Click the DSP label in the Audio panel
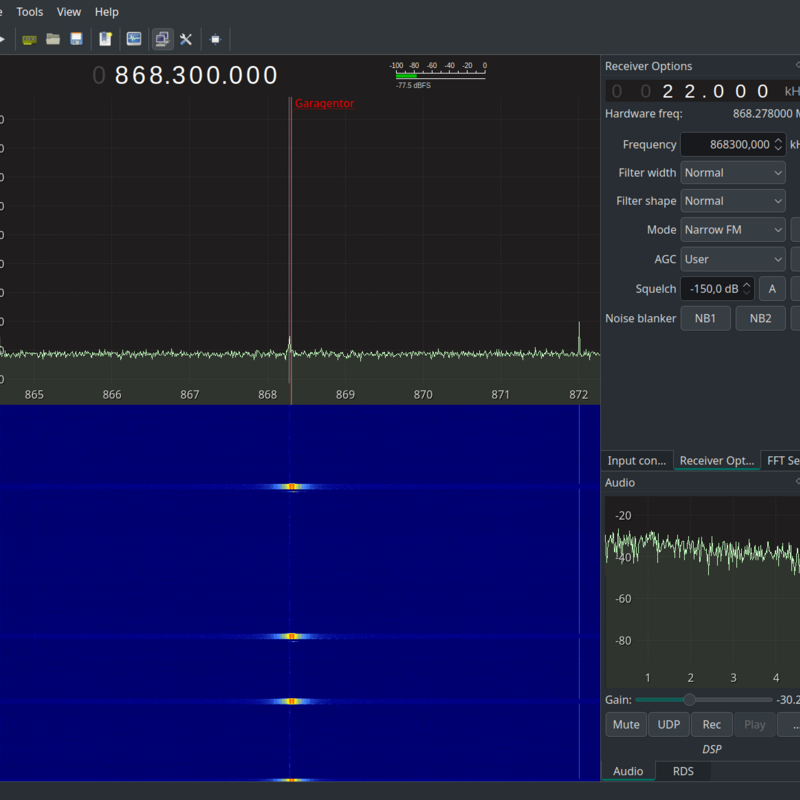Image resolution: width=800 pixels, height=800 pixels. click(x=712, y=749)
